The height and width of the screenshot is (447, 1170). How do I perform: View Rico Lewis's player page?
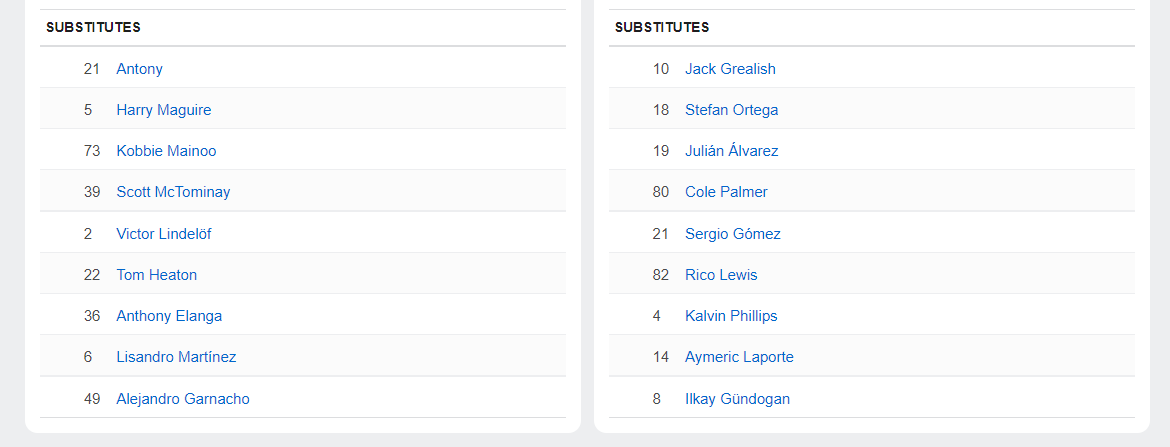point(721,275)
